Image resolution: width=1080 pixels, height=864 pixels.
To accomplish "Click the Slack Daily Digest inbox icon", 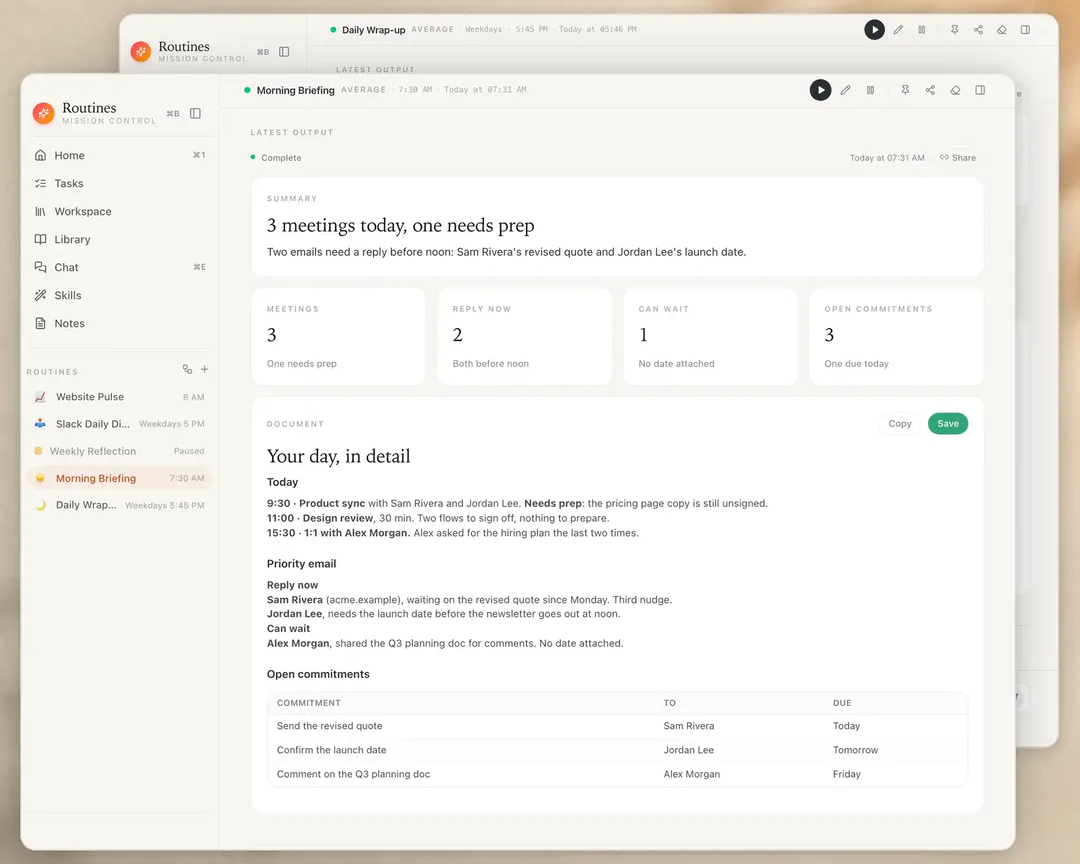I will (41, 424).
